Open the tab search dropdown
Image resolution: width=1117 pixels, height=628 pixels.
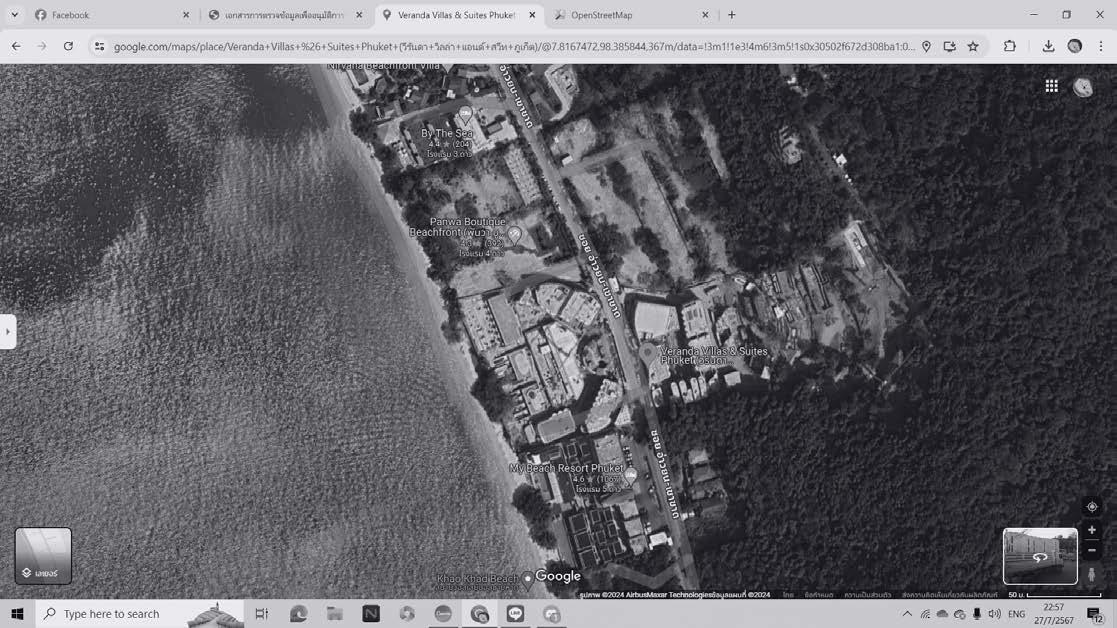tap(14, 15)
